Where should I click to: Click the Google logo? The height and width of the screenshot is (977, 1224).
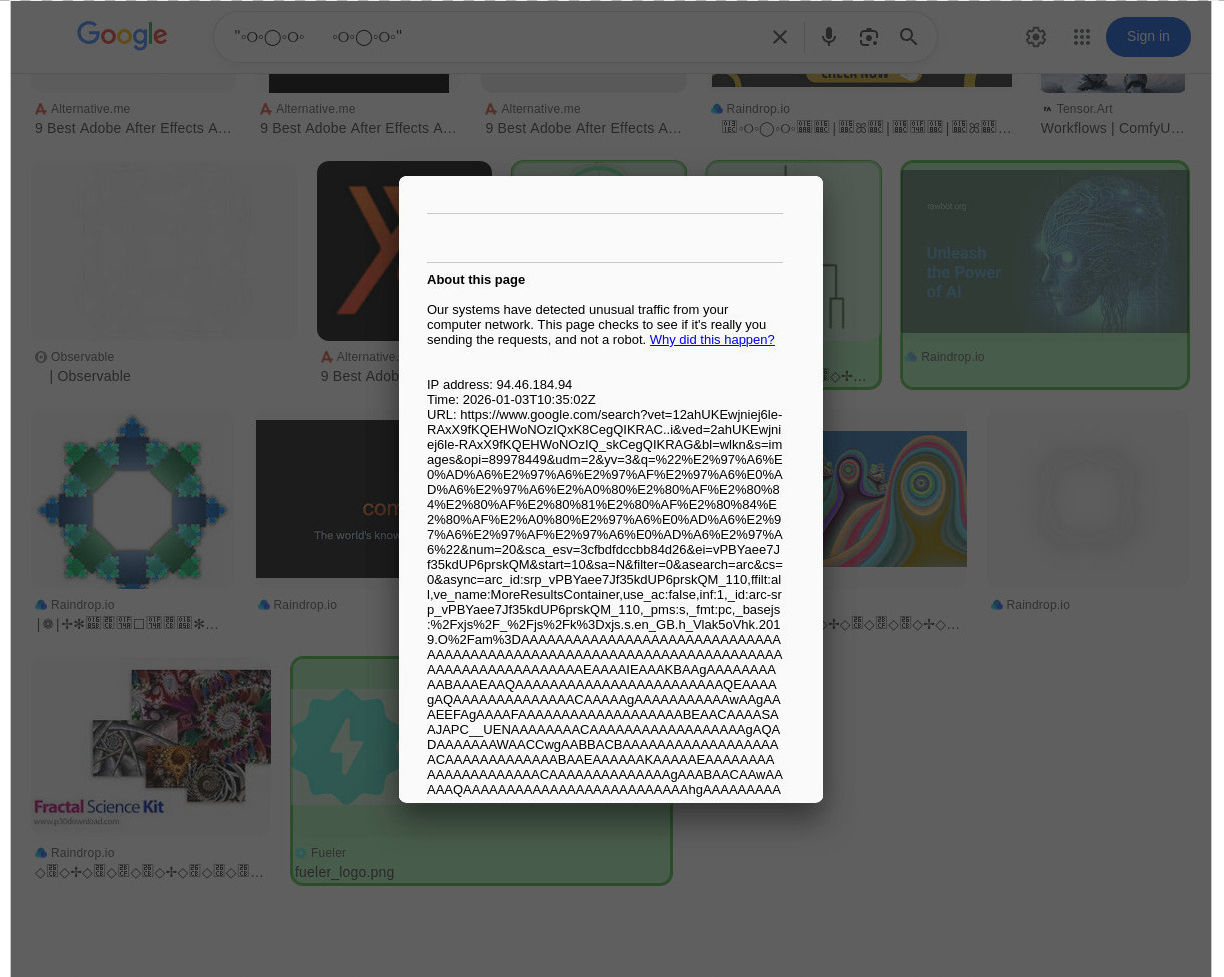(x=122, y=36)
